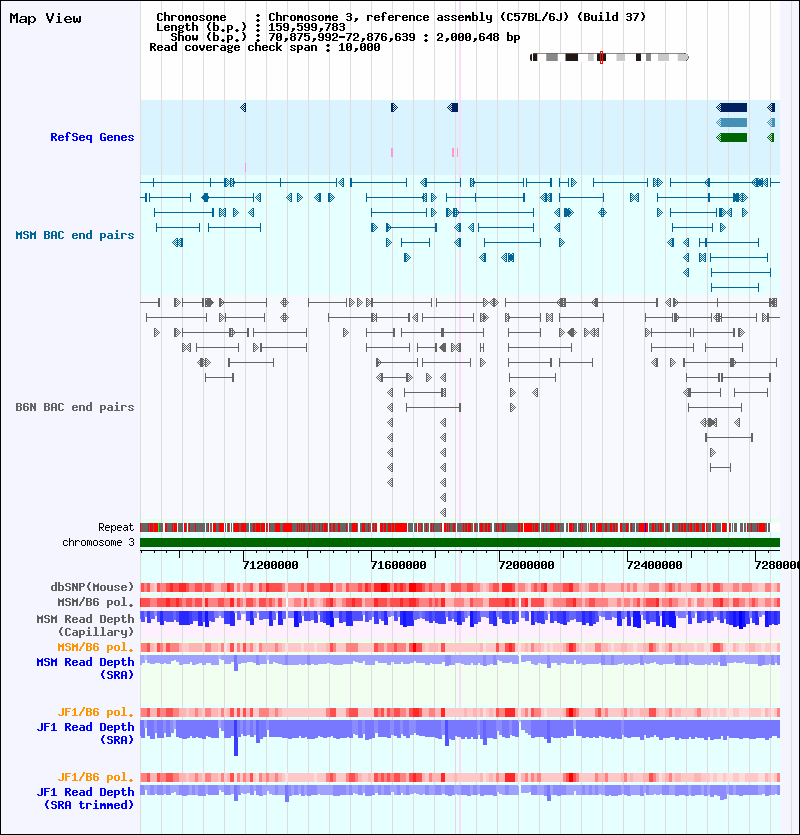Click the JF1 Read Depth (SRA) label
800x835 pixels.
pyautogui.click(x=85, y=733)
